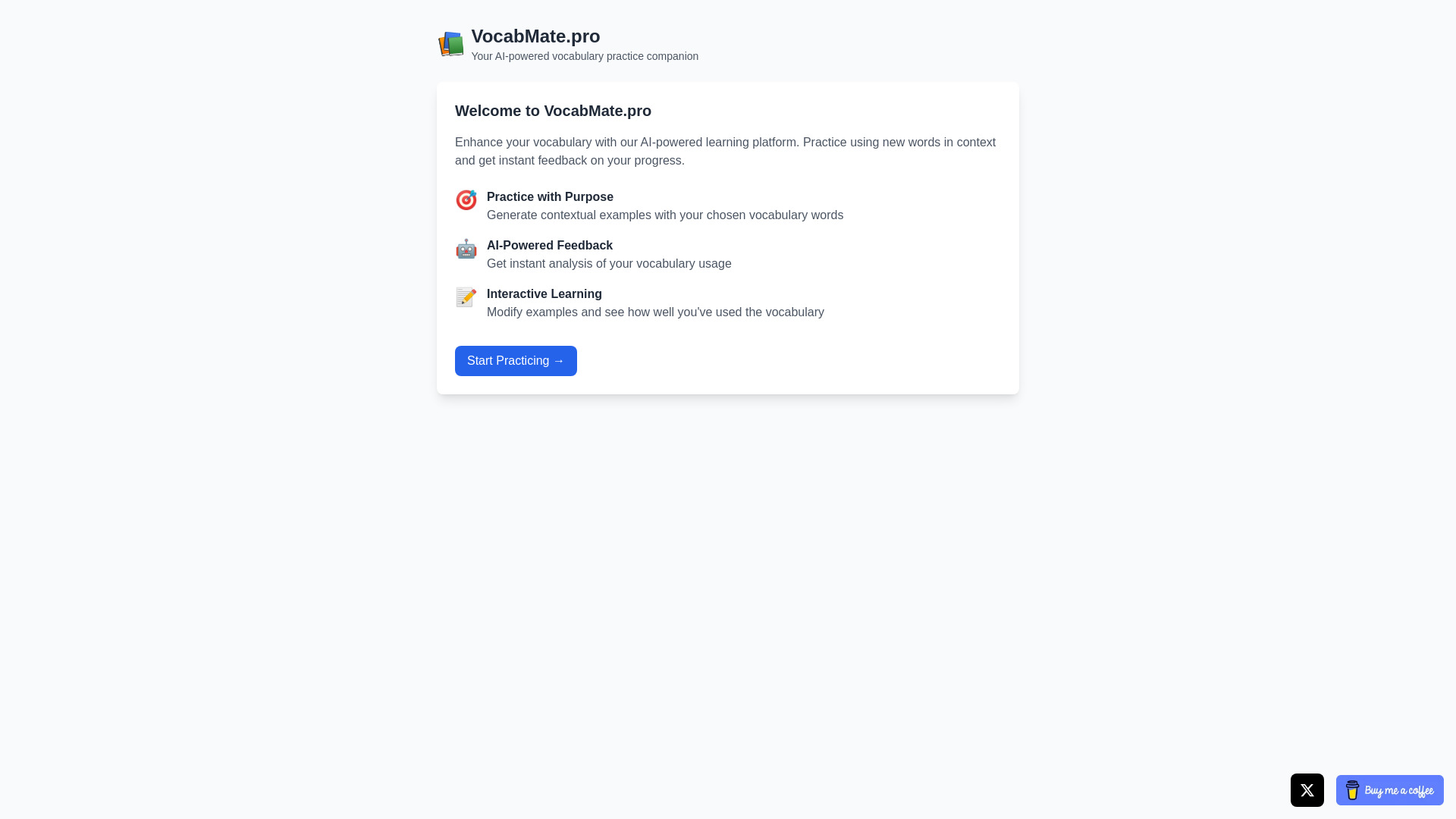Select the "Practice with Purpose" heading
Screen dimensions: 1456x819
pos(550,197)
